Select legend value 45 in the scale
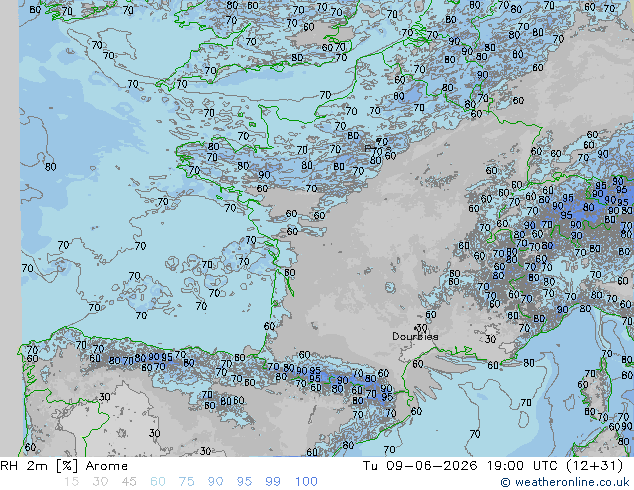 pyautogui.click(x=129, y=482)
